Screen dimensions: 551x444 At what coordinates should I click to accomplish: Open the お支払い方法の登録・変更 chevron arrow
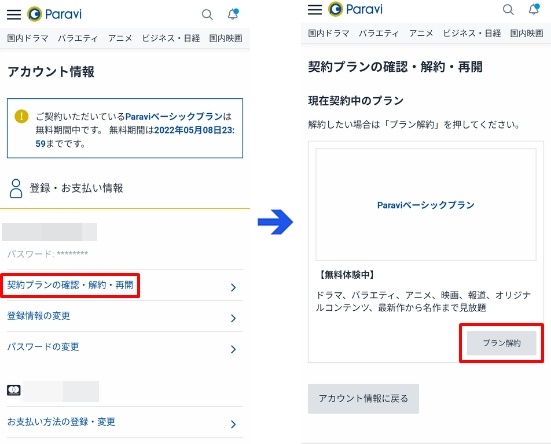[x=233, y=424]
